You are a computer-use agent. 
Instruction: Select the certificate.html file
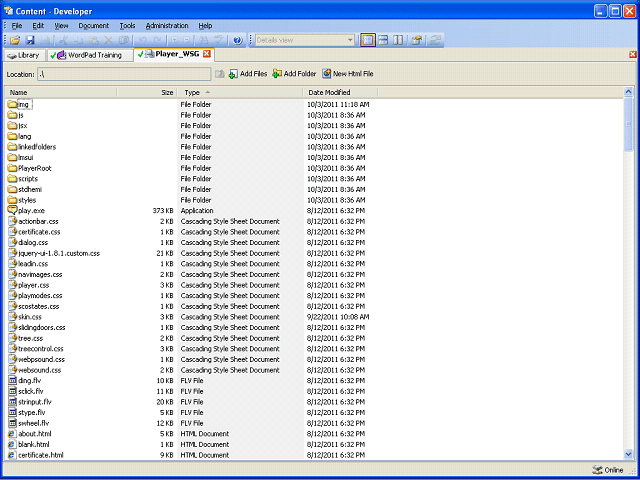41,455
